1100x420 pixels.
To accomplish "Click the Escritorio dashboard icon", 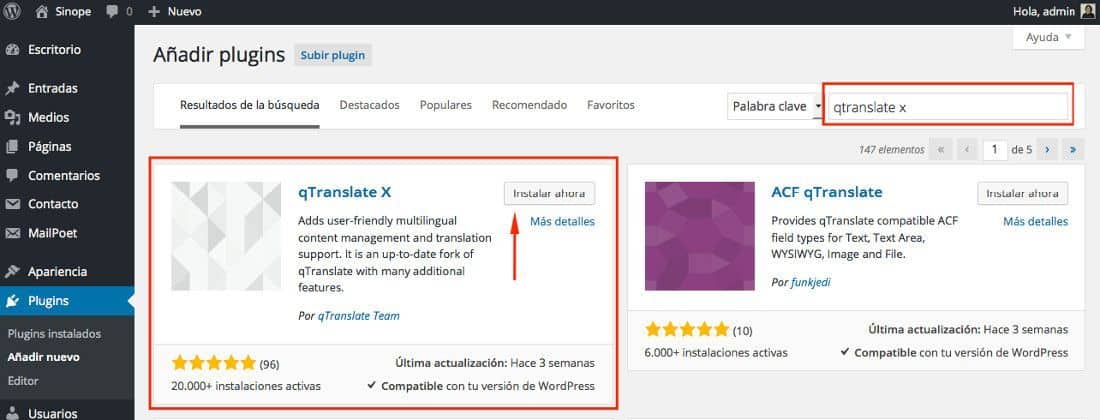I will (12, 50).
